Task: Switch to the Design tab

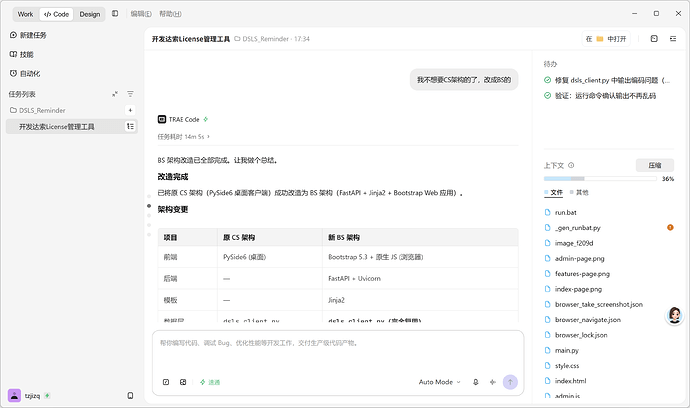Action: (90, 14)
